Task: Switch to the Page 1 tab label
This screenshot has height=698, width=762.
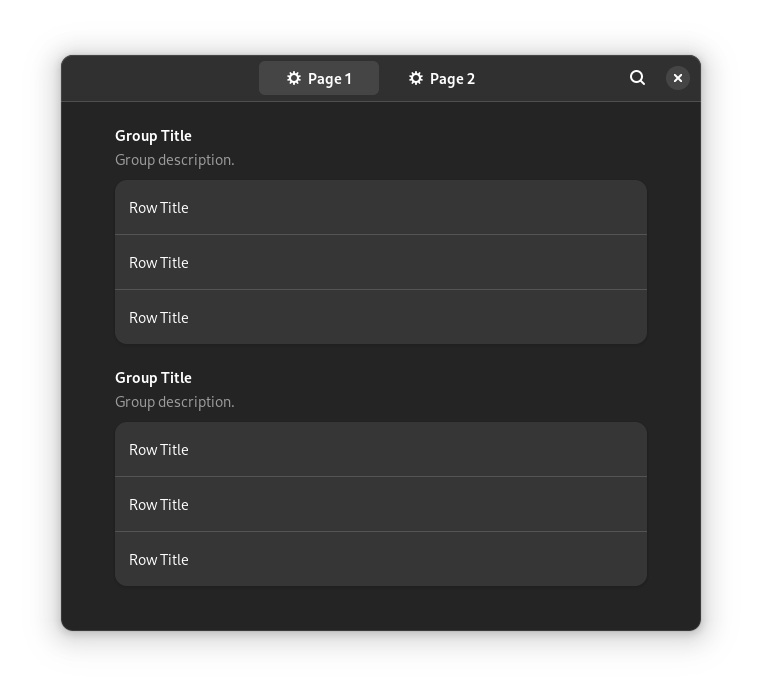Action: [x=329, y=79]
